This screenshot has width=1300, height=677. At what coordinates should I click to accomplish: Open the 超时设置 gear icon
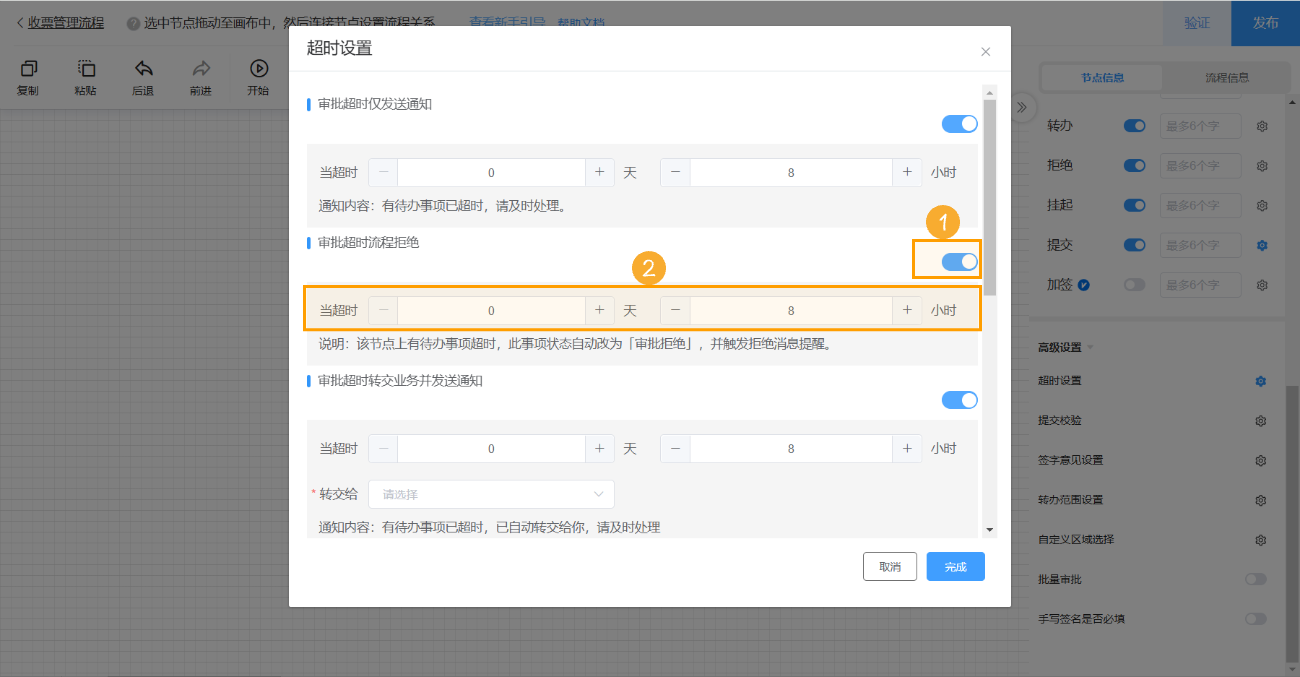click(1262, 381)
